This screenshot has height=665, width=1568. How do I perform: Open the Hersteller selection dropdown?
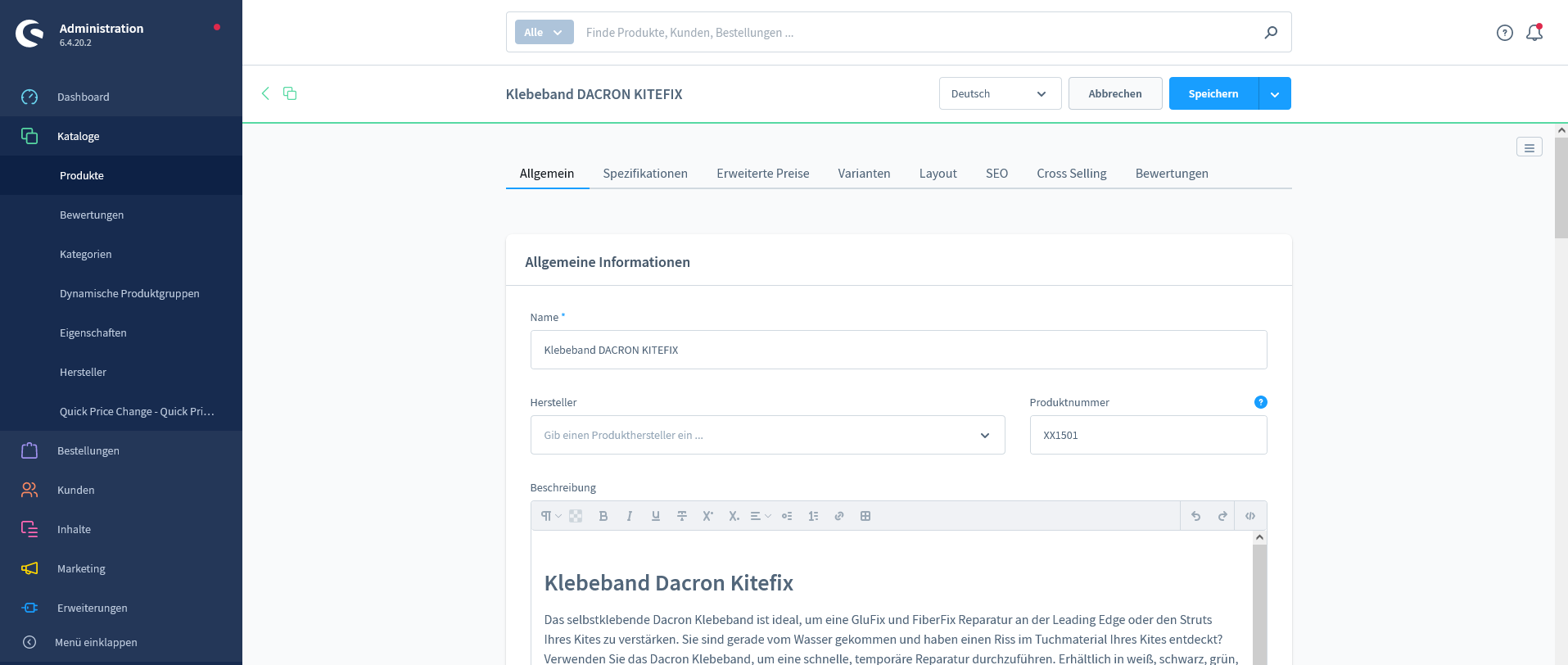pos(768,435)
